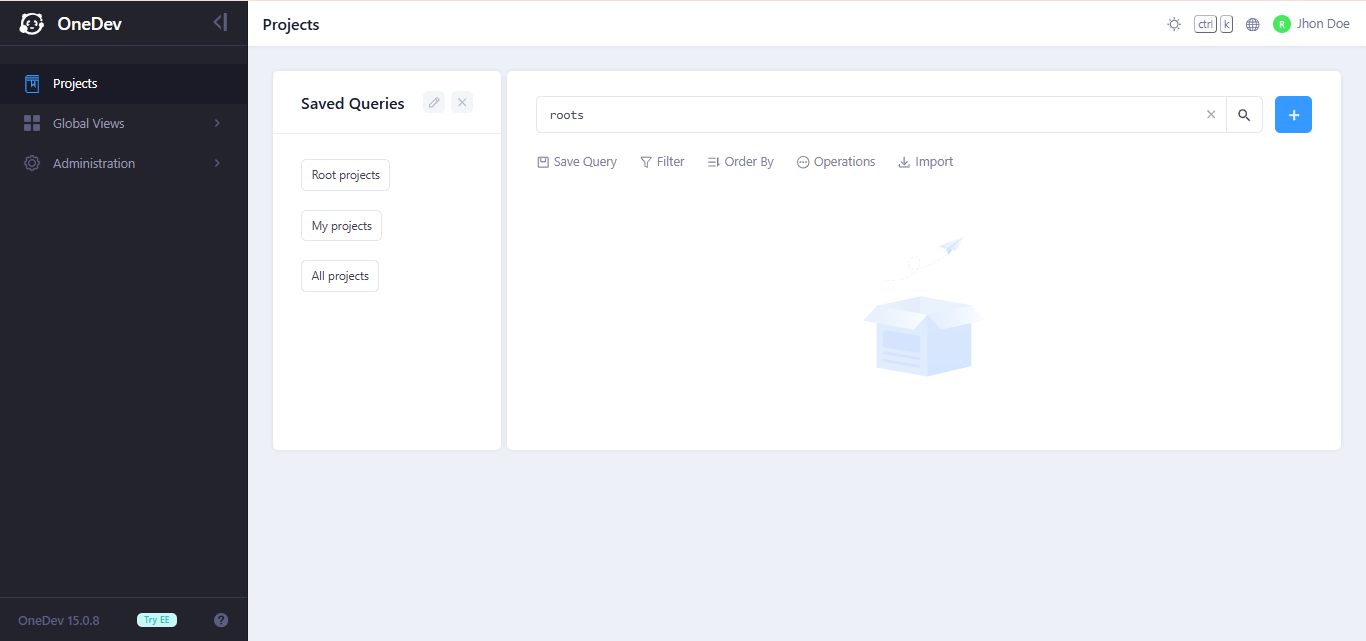The height and width of the screenshot is (641, 1366).
Task: Collapse the sidebar with the arrow icon
Action: pos(220,23)
